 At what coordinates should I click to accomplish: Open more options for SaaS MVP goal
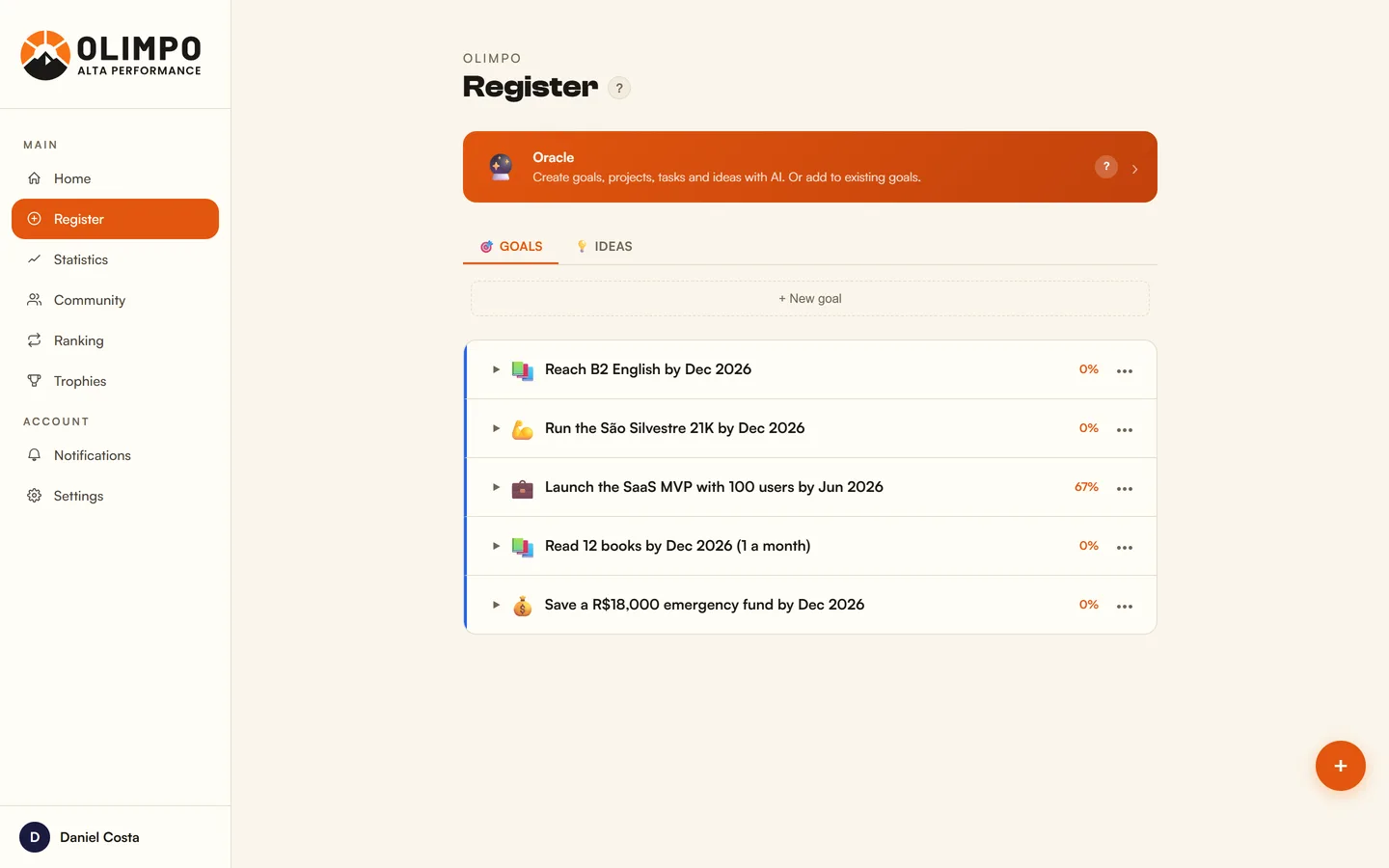pos(1125,488)
